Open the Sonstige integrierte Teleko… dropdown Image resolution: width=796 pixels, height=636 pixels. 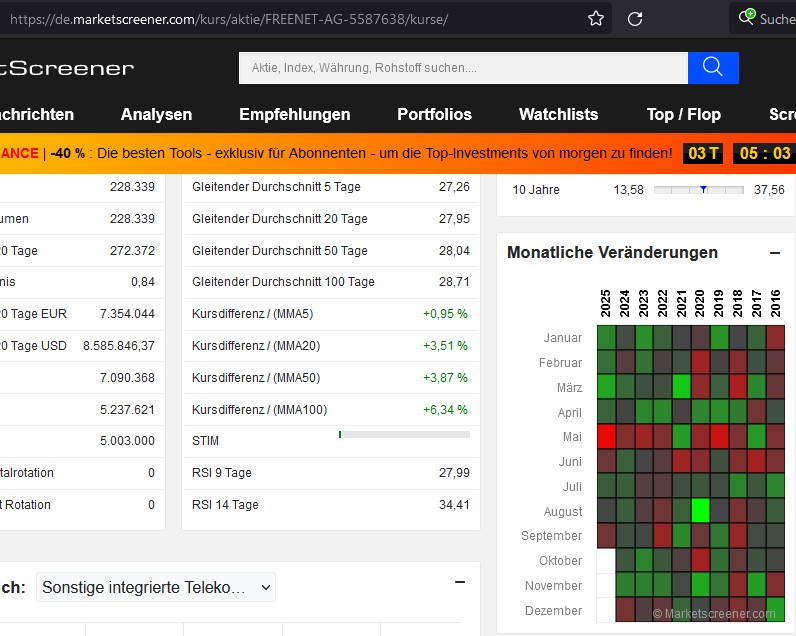pyautogui.click(x=156, y=588)
